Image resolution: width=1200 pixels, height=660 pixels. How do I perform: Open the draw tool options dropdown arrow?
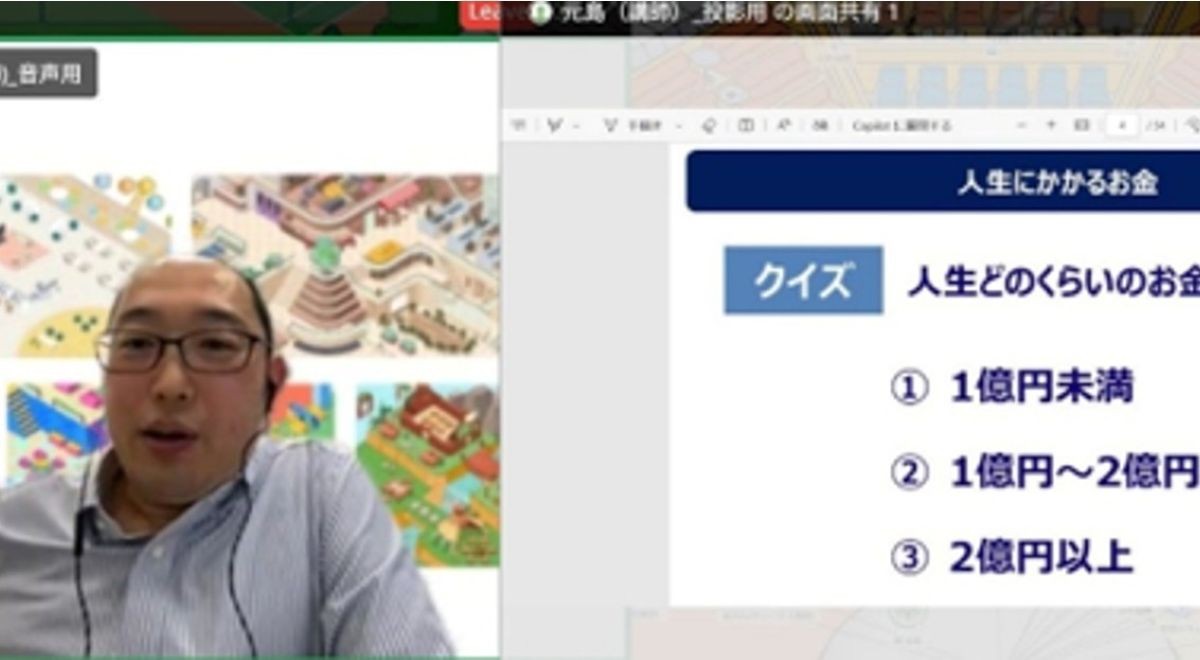pos(679,127)
